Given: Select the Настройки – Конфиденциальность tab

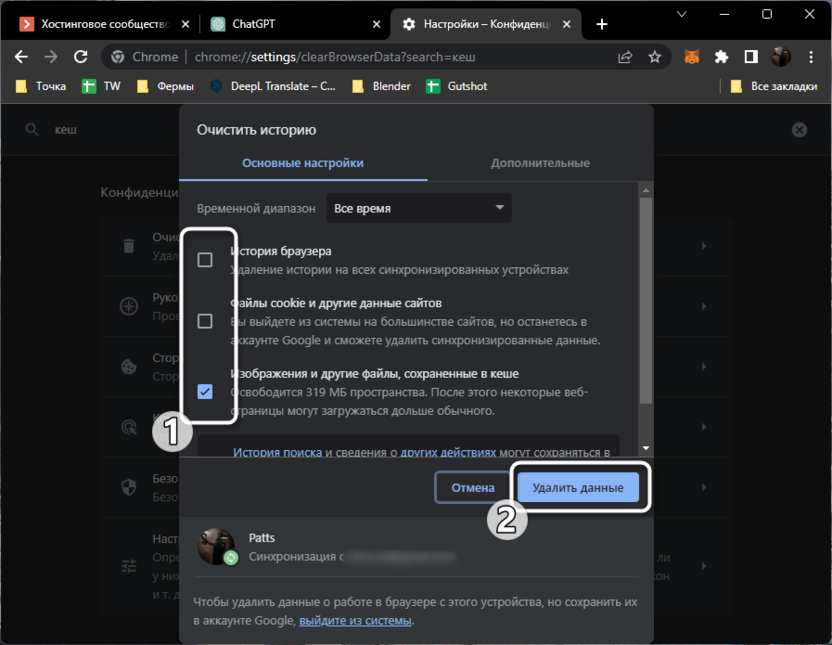Looking at the screenshot, I should [x=486, y=24].
